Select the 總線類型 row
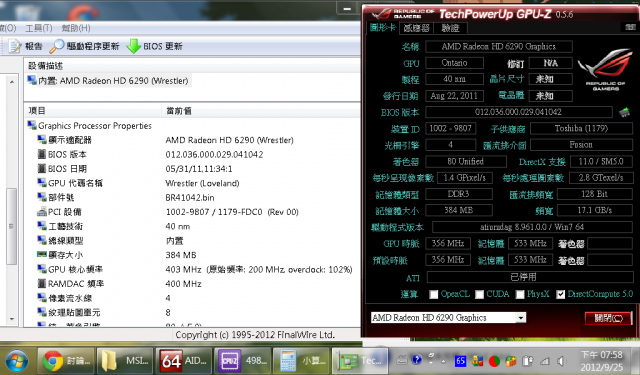 [192, 241]
